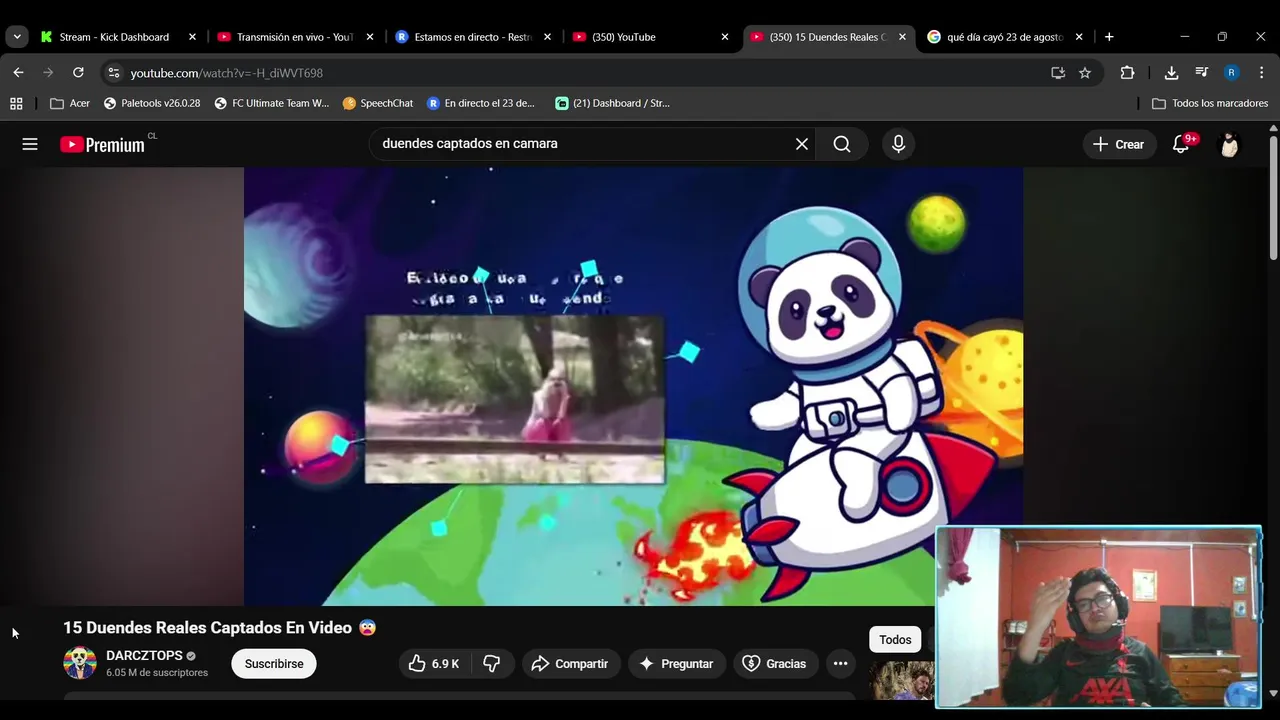Open the extensions puzzle icon
This screenshot has height=720, width=1280.
pyautogui.click(x=1127, y=73)
